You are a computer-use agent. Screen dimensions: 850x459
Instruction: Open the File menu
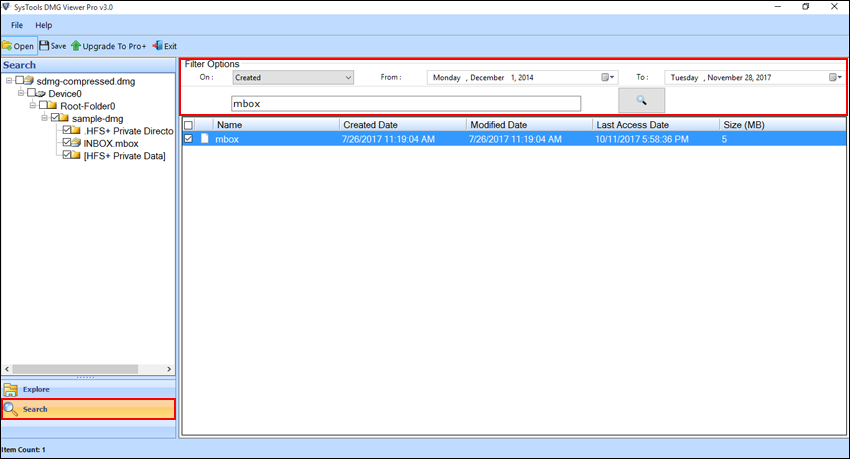pos(17,25)
